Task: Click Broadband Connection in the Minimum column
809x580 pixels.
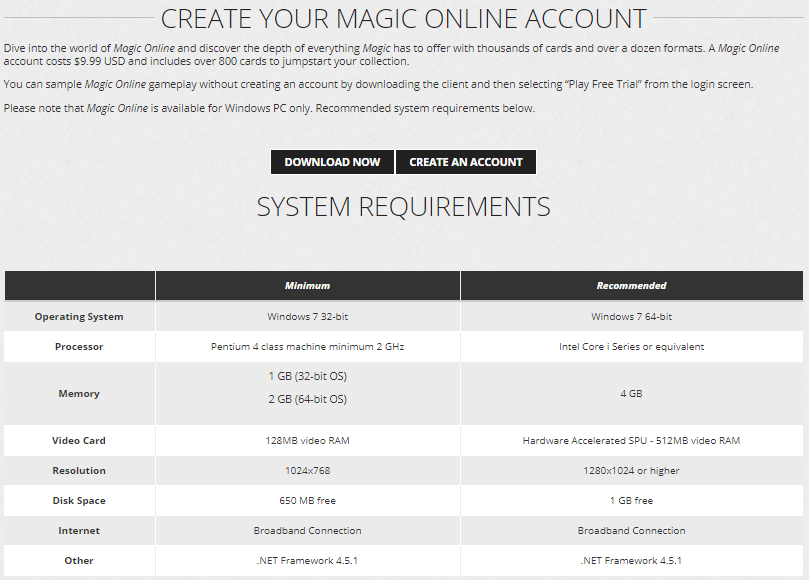Action: [308, 530]
